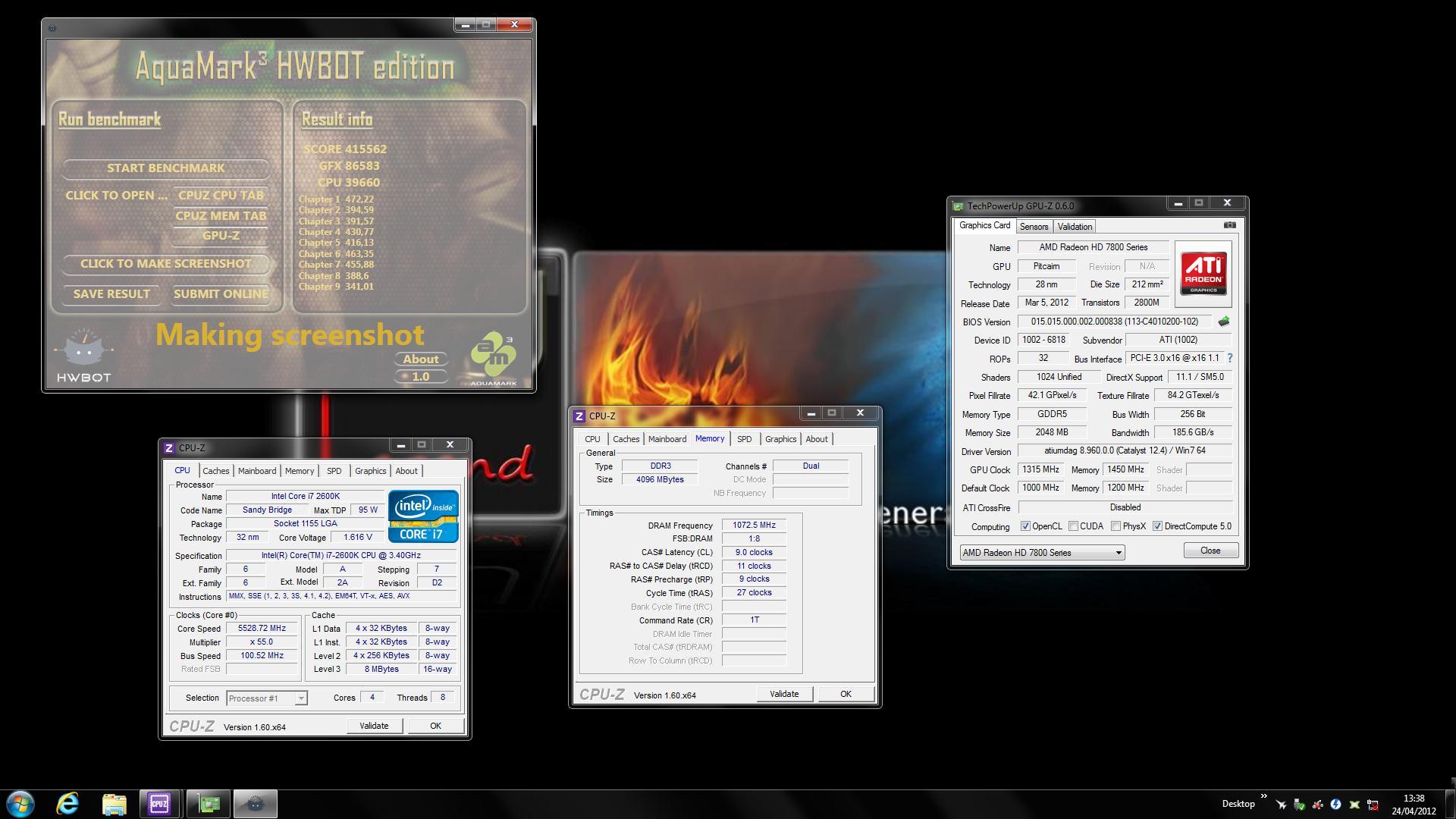
Task: Click the green X tray icon
Action: coord(1354,805)
